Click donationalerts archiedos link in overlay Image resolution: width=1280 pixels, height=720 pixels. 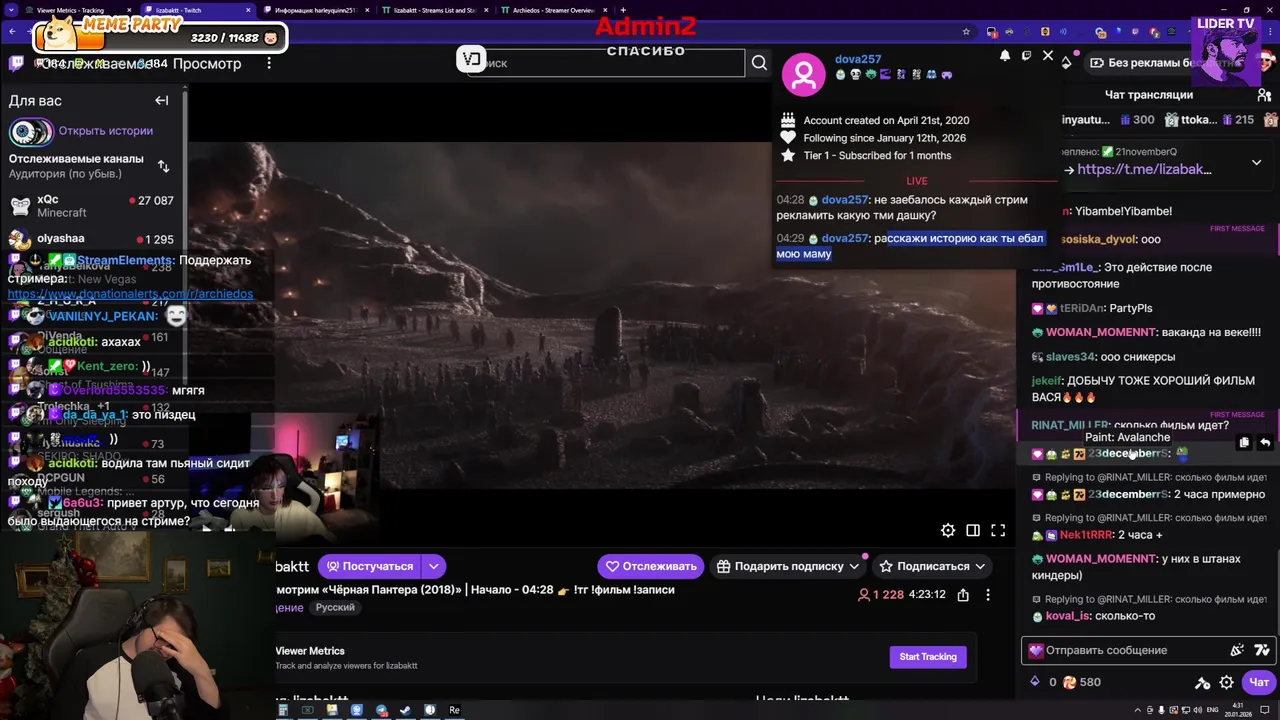130,294
